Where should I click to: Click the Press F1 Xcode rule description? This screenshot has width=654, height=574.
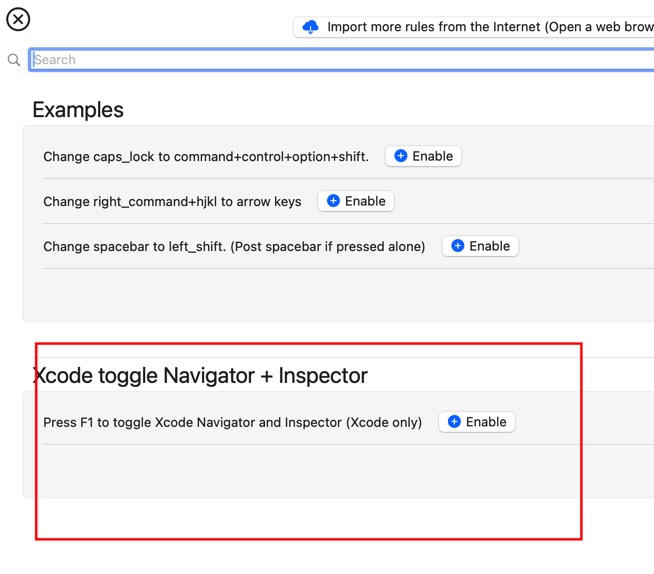pos(232,423)
